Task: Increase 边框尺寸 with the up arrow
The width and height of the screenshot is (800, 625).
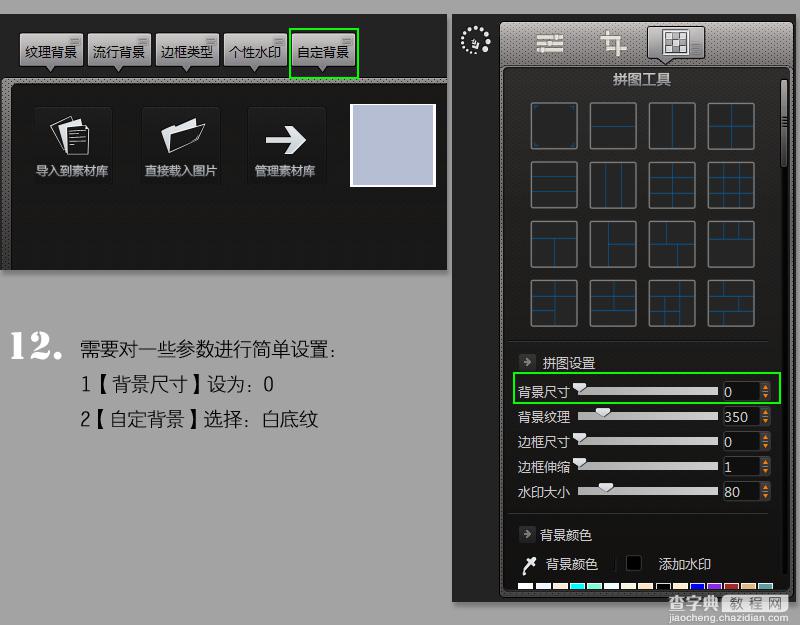Action: [765, 437]
